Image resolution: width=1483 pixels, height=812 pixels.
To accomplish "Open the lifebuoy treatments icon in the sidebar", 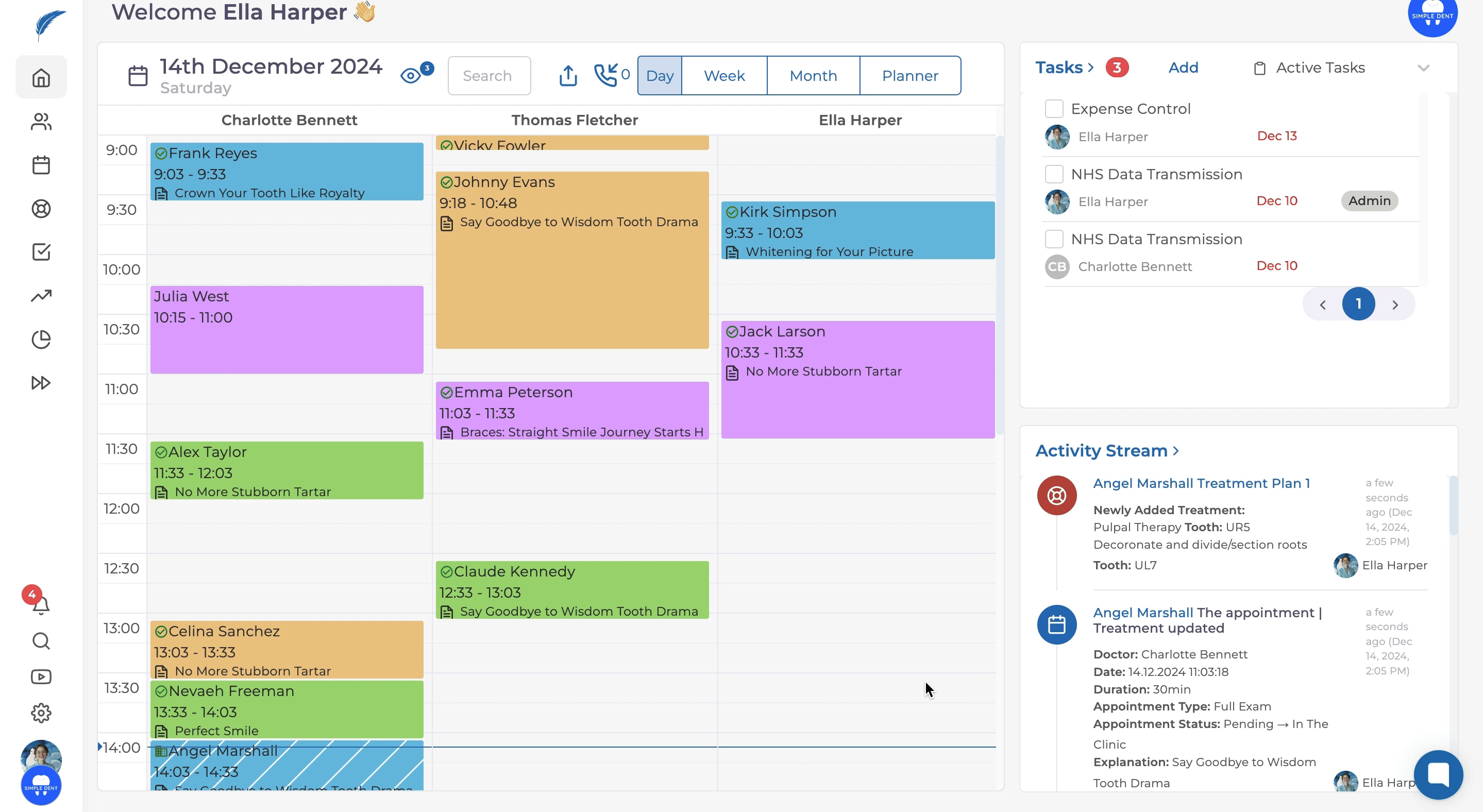I will (x=41, y=208).
